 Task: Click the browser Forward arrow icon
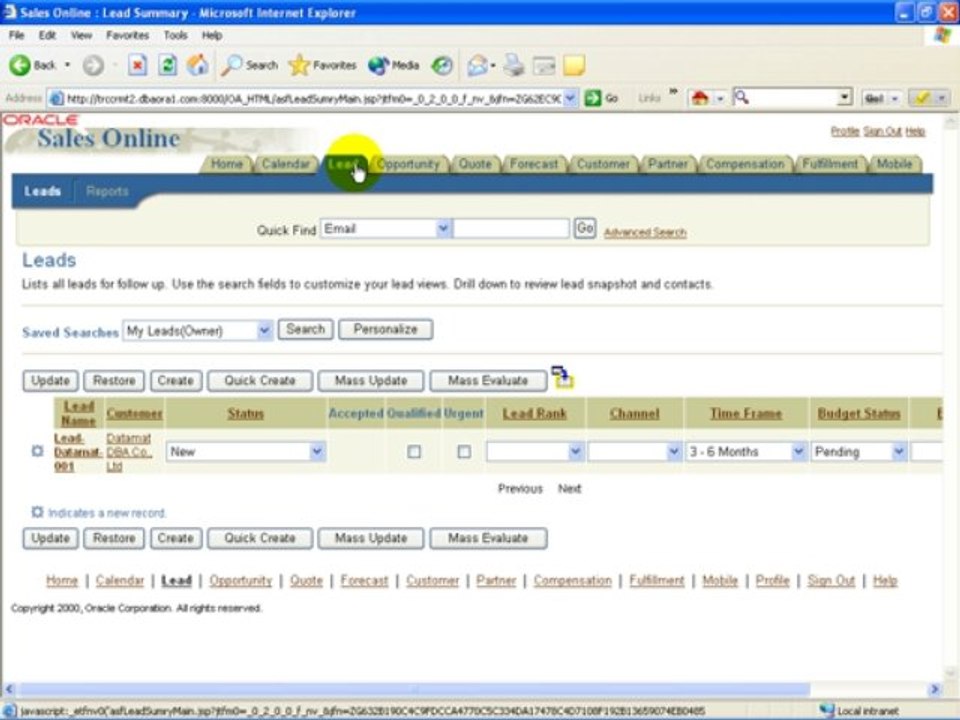click(x=93, y=65)
